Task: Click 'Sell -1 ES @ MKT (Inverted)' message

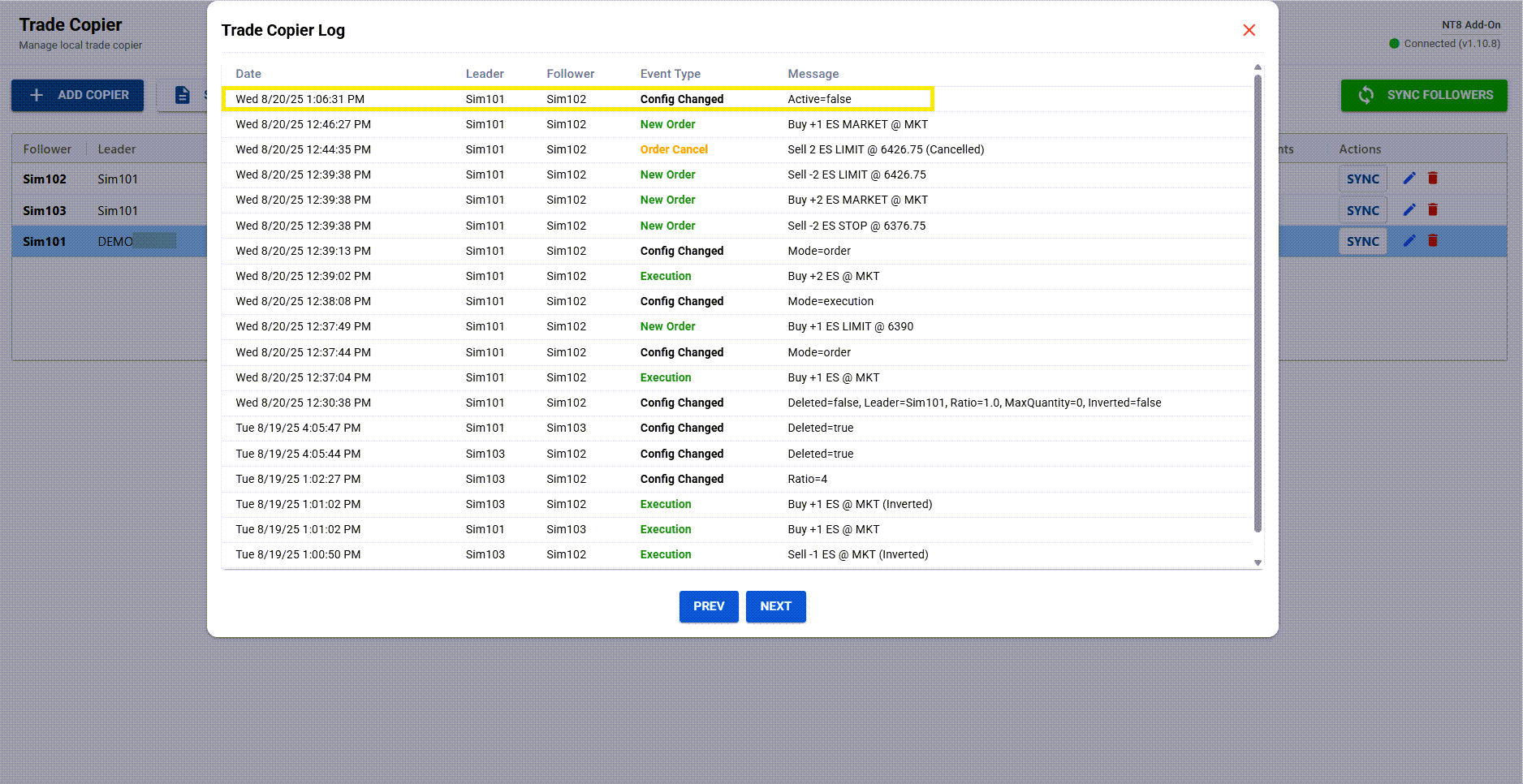Action: point(857,554)
